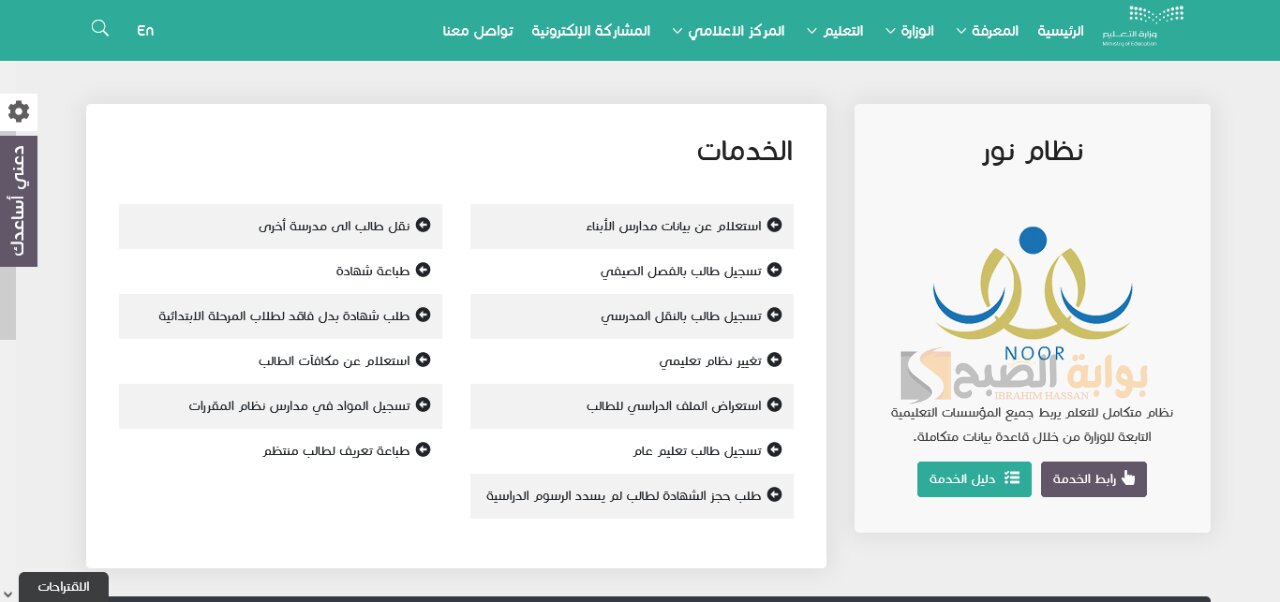The width and height of the screenshot is (1280, 602).
Task: Open الوزارة menu item
Action: point(917,31)
